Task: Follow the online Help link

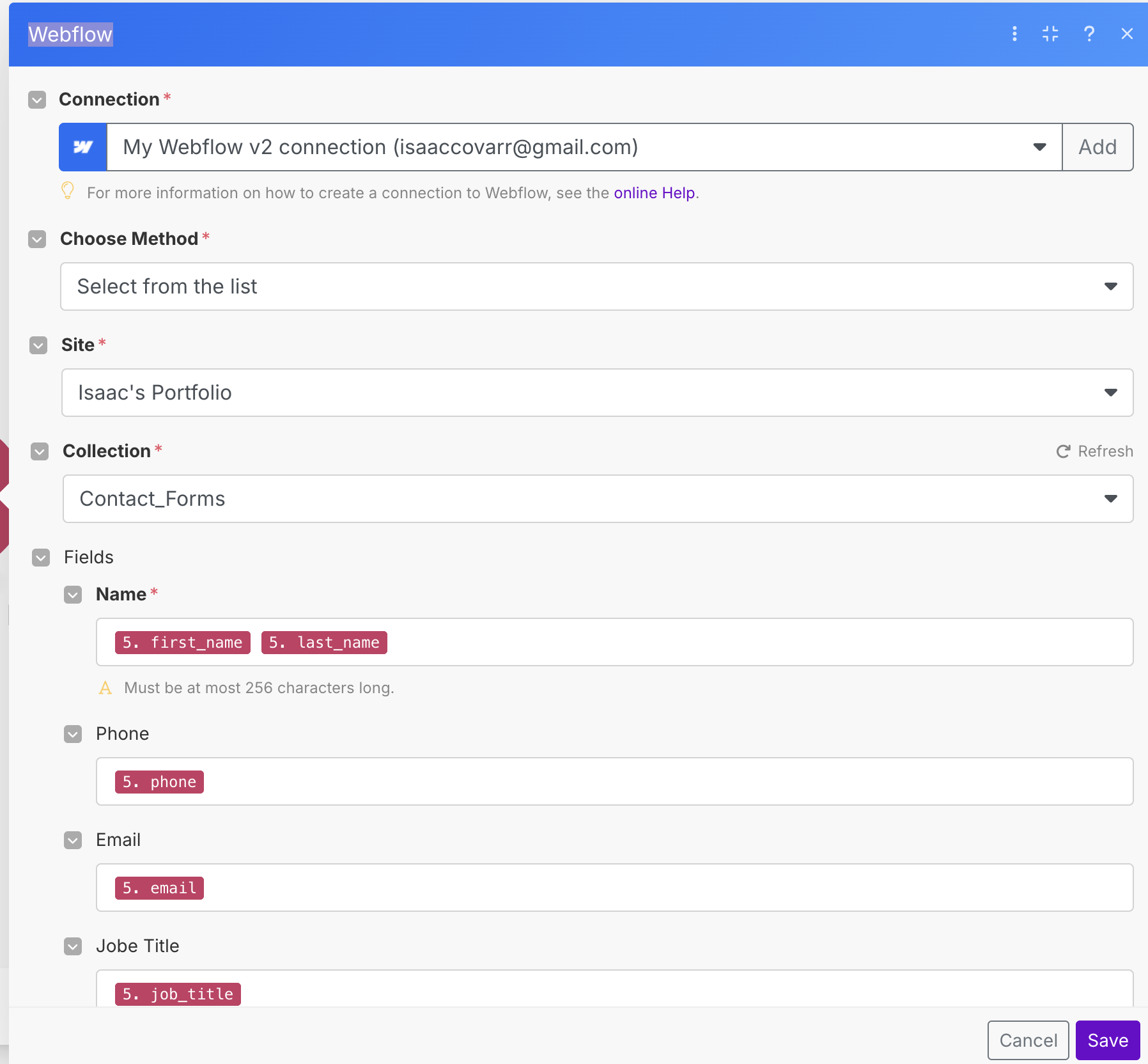Action: click(655, 193)
